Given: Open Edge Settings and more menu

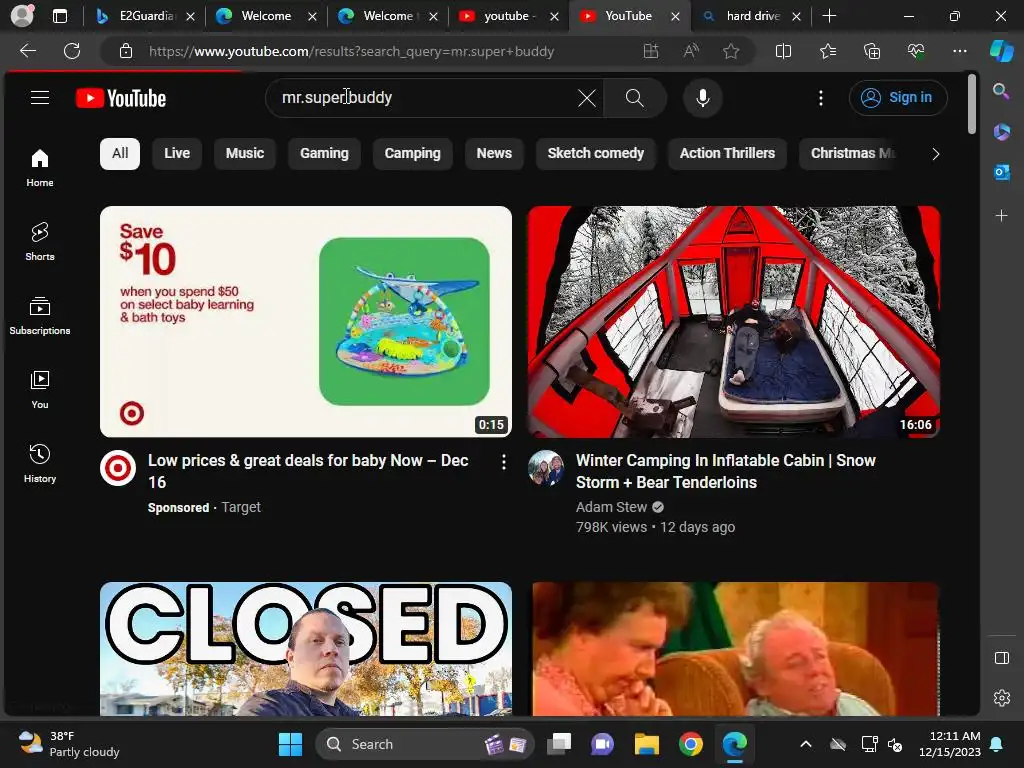Looking at the screenshot, I should click(x=959, y=51).
